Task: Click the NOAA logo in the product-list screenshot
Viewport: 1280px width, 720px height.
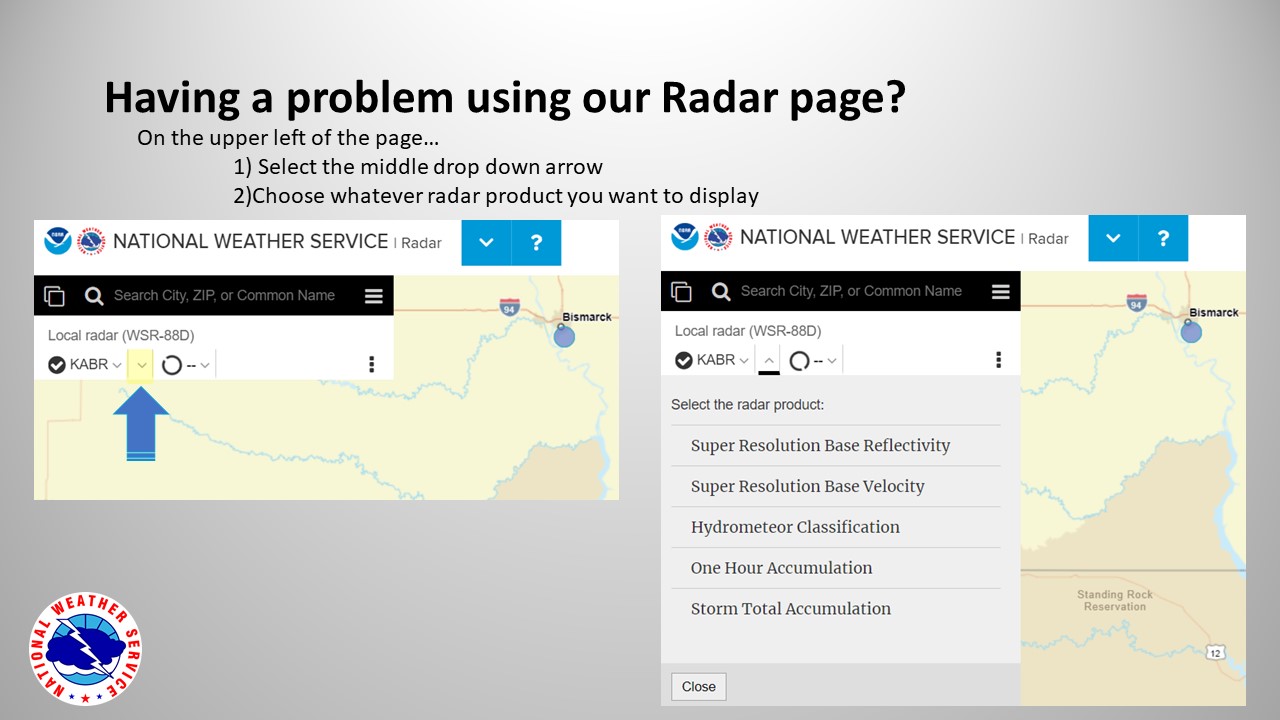Action: click(685, 237)
